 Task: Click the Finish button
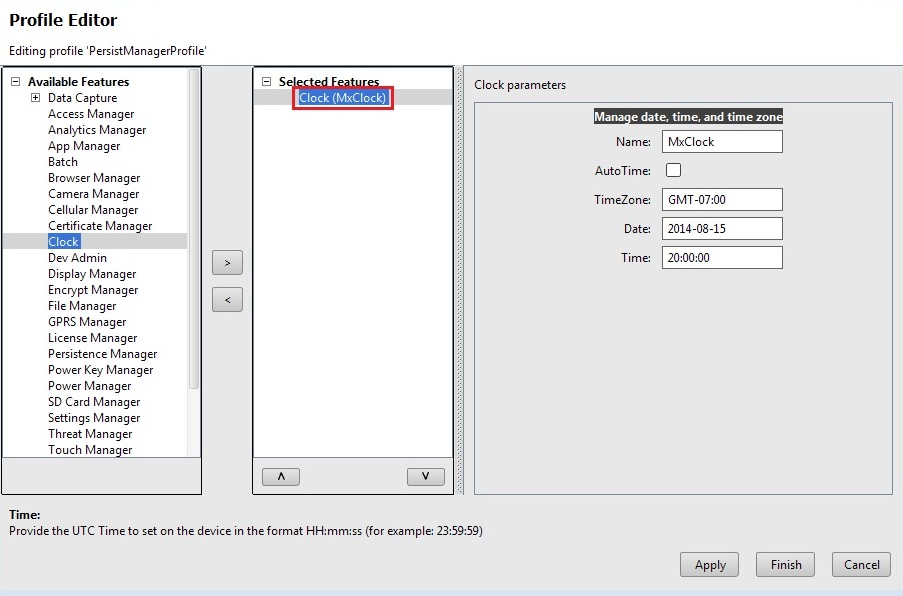coord(785,565)
